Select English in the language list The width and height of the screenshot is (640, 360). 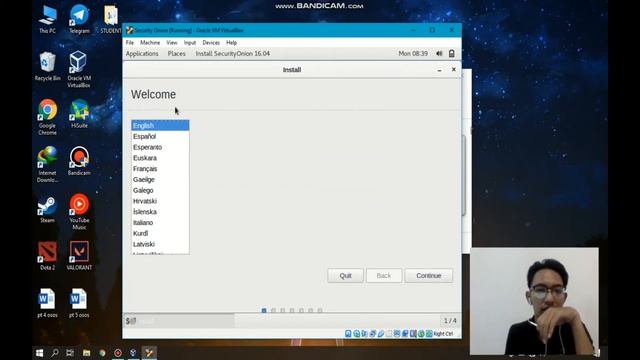(x=160, y=126)
